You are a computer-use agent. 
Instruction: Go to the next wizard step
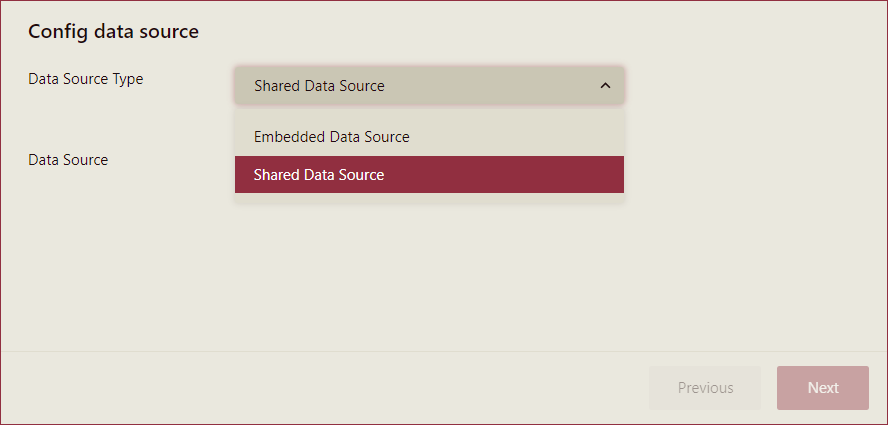[x=822, y=388]
